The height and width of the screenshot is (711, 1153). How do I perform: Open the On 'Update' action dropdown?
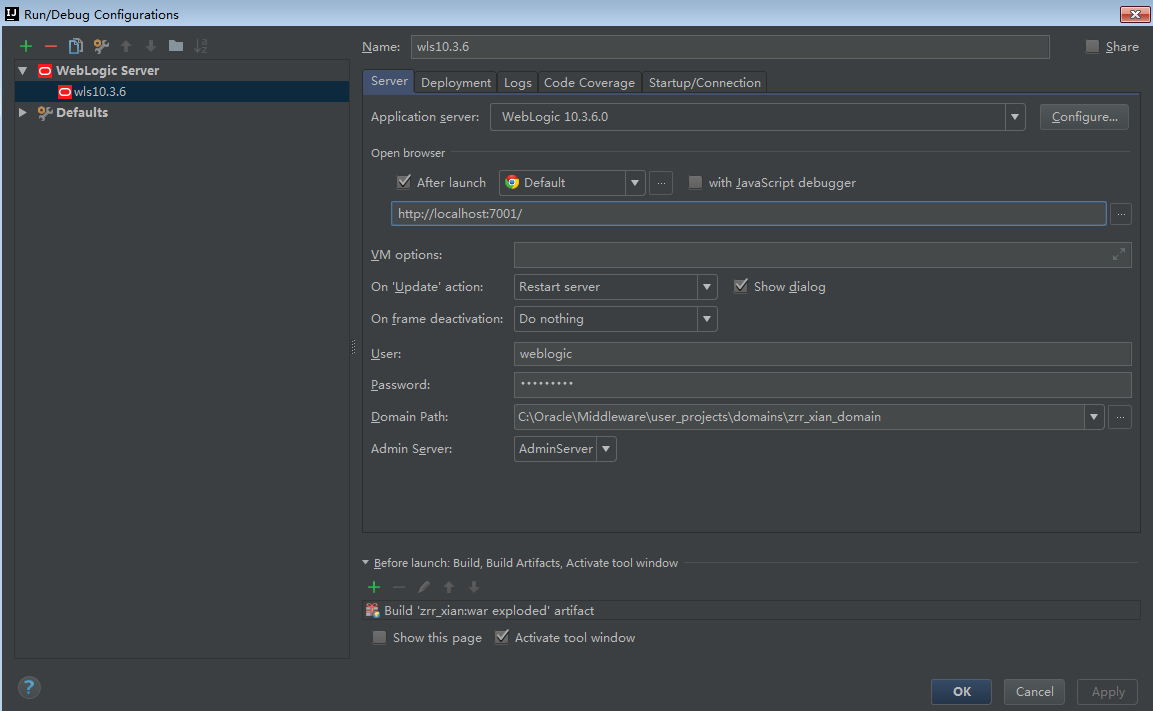click(x=707, y=287)
